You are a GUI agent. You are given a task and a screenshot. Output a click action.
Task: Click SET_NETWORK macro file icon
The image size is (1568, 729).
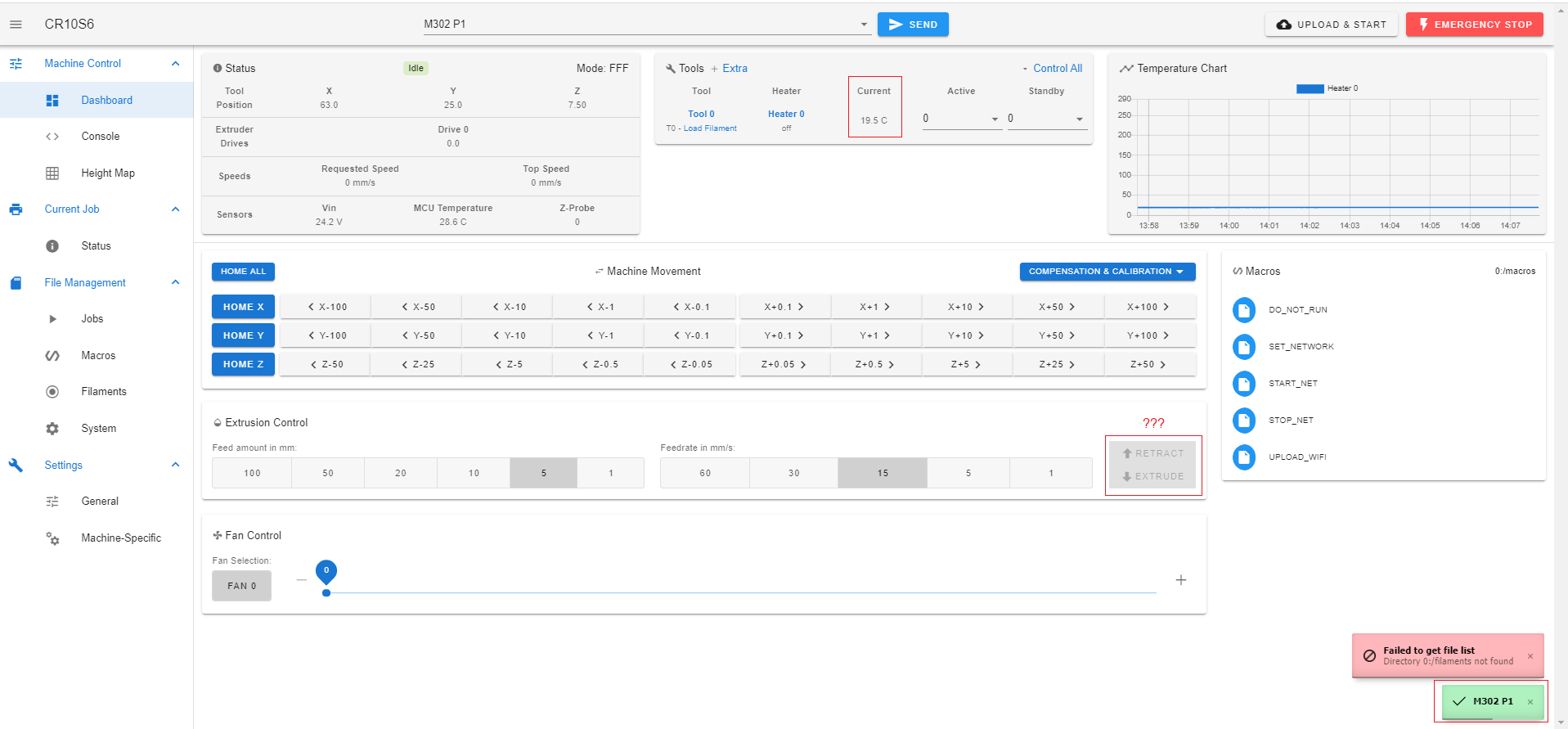click(1244, 347)
